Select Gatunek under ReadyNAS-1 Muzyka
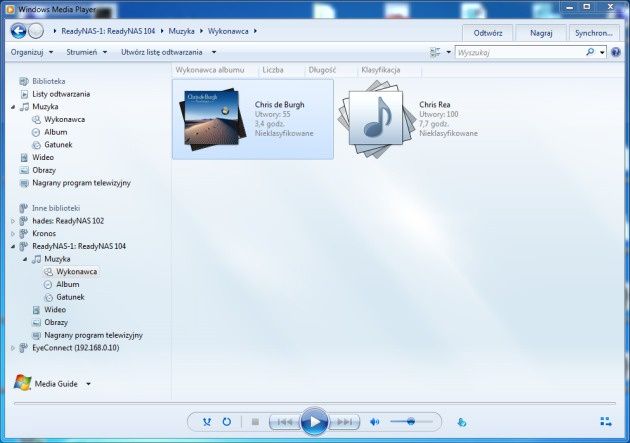The width and height of the screenshot is (630, 443). [x=70, y=297]
